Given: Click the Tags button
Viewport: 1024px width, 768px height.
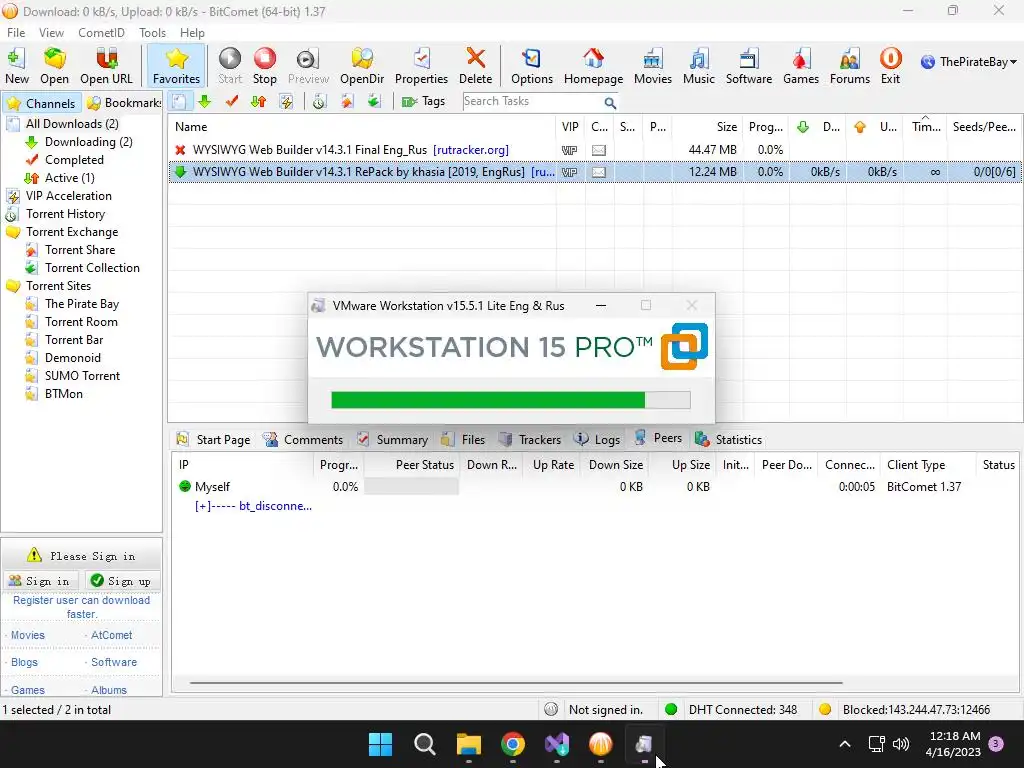Looking at the screenshot, I should coord(423,101).
